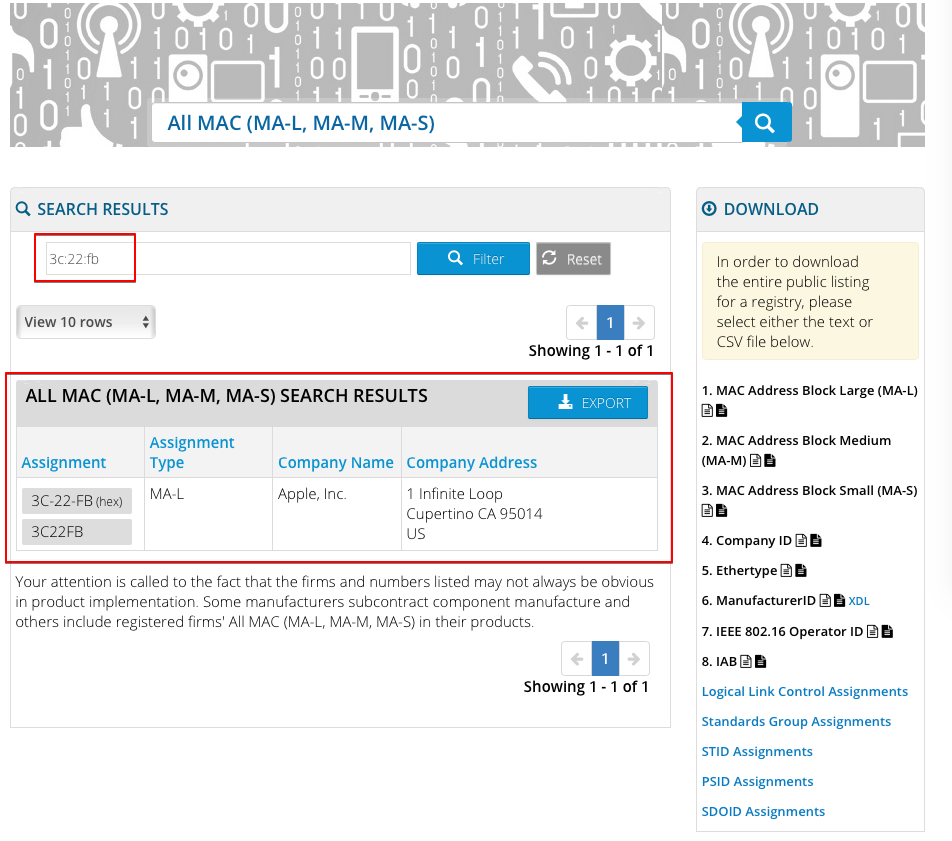Download MA-S solid CSV file icon

click(x=722, y=511)
